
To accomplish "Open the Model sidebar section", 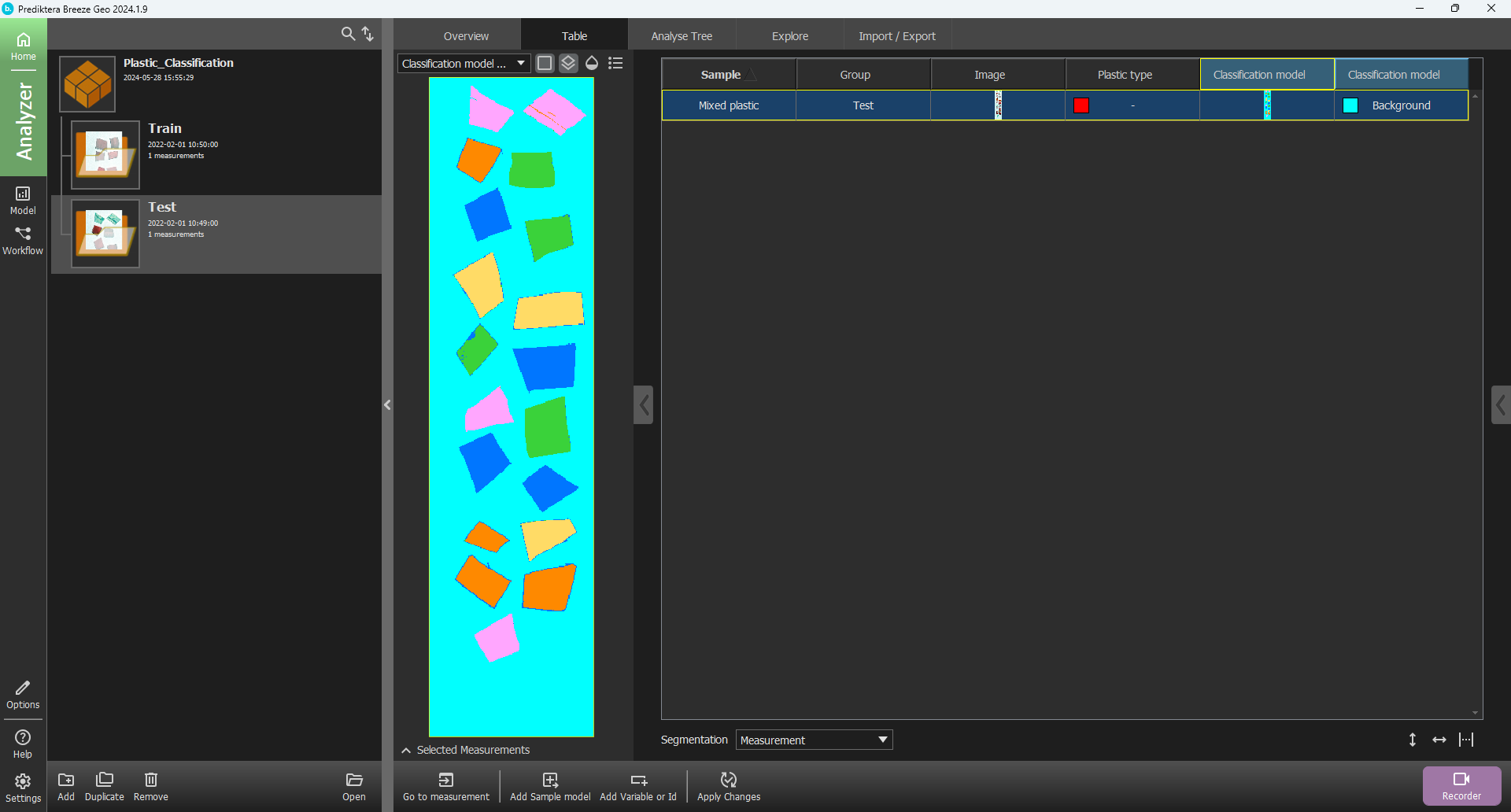I will [x=23, y=200].
